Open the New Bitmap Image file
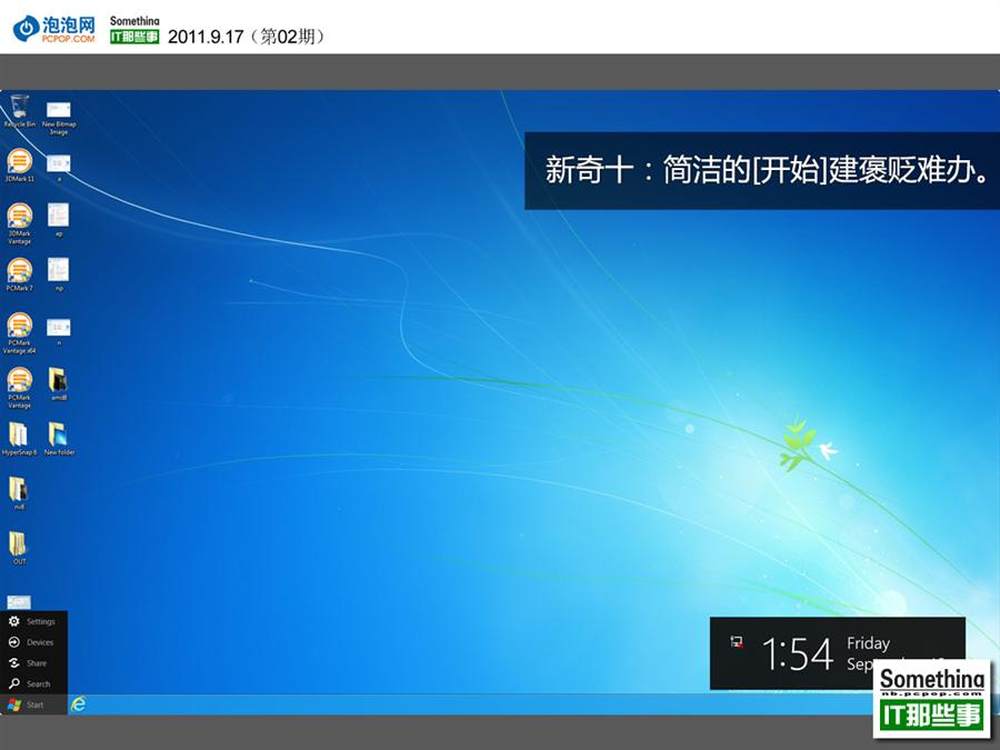This screenshot has width=1000, height=750. (59, 117)
